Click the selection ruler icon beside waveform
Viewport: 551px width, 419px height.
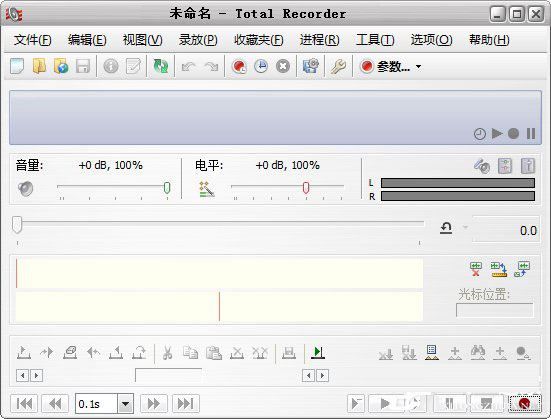(499, 269)
